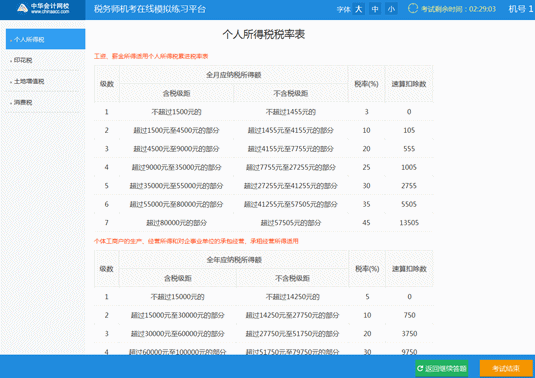535x378 pixels.
Task: Click quick deduction value 1005
Action: (409, 167)
